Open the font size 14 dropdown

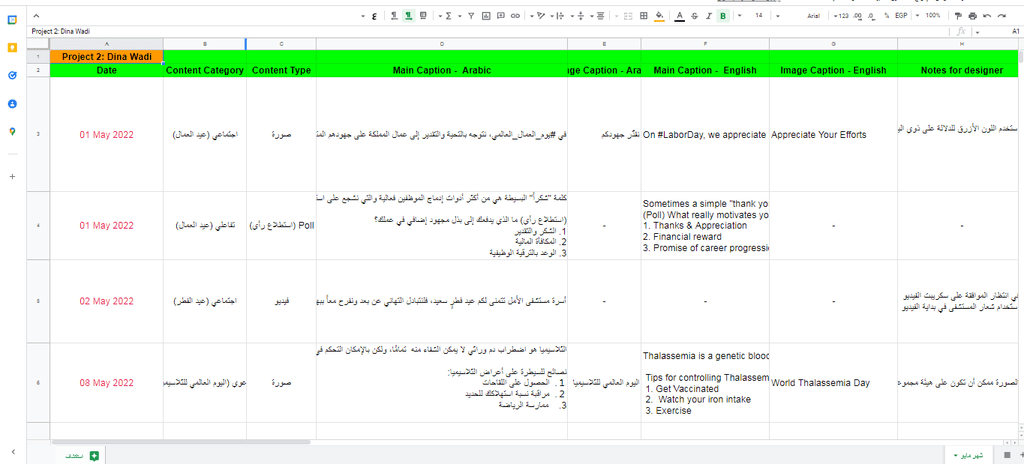click(x=751, y=16)
